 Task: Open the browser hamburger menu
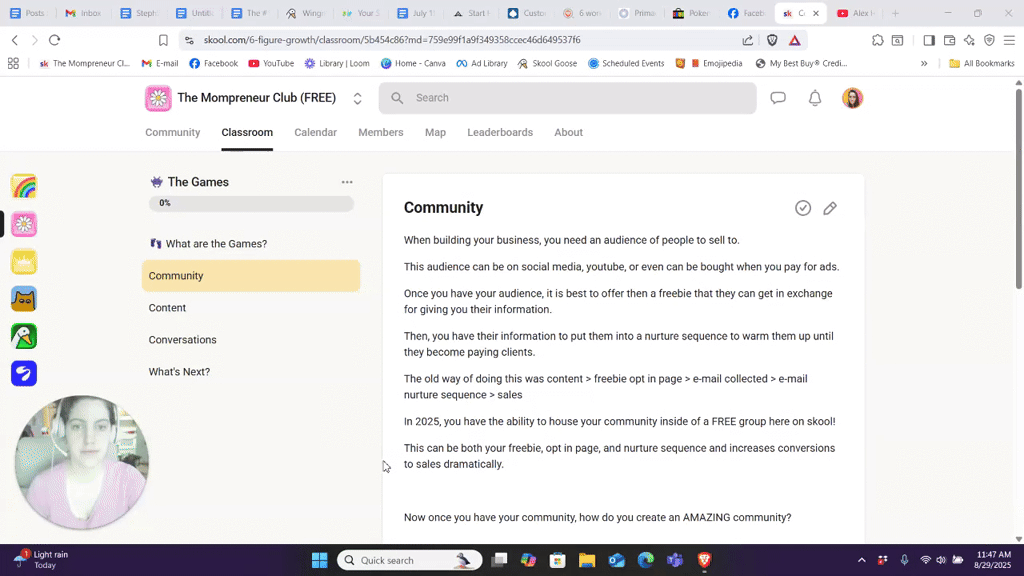click(1009, 40)
